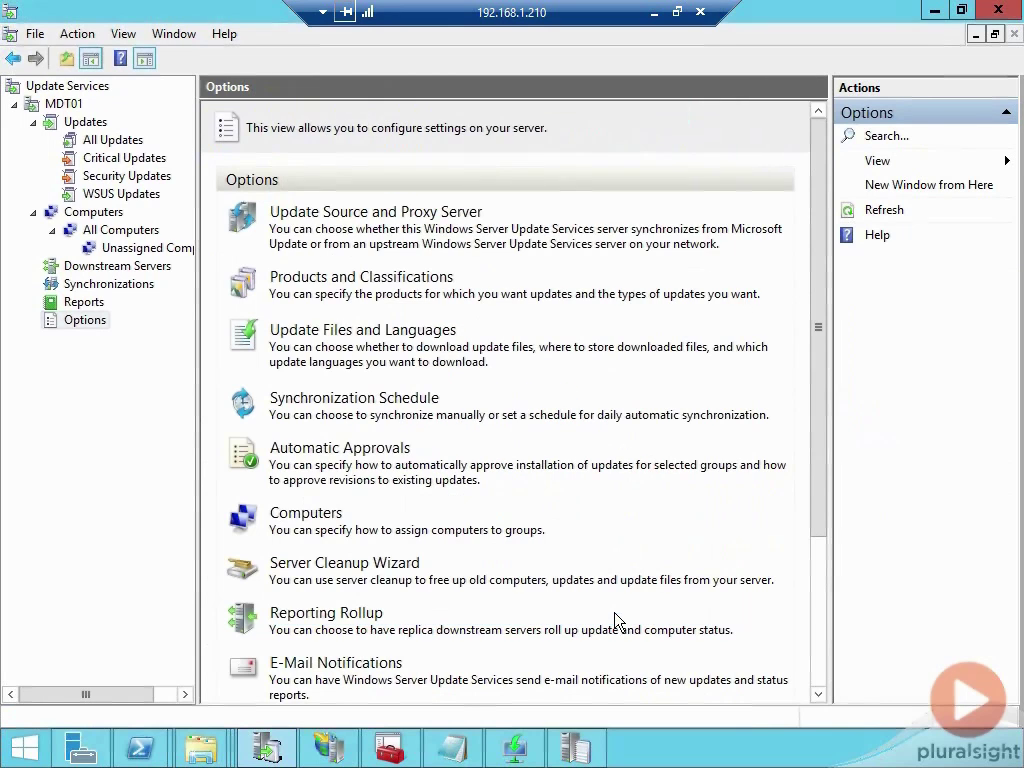Open the File menu
Viewport: 1024px width, 768px height.
(x=35, y=34)
